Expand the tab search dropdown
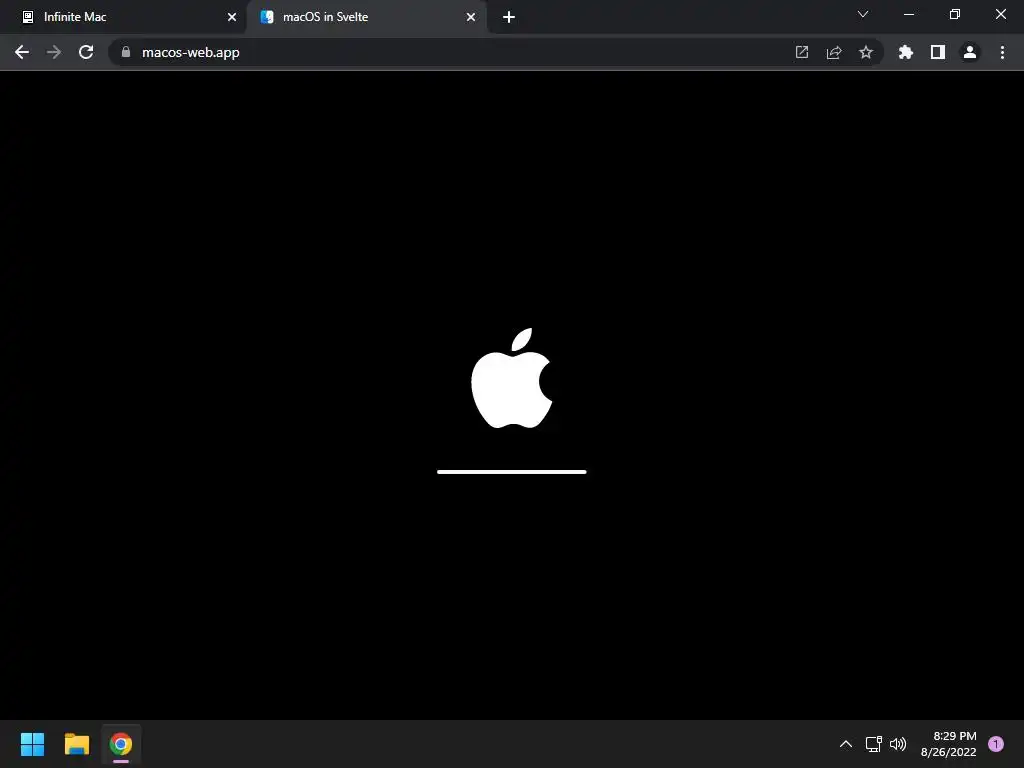The image size is (1024, 768). [x=863, y=14]
